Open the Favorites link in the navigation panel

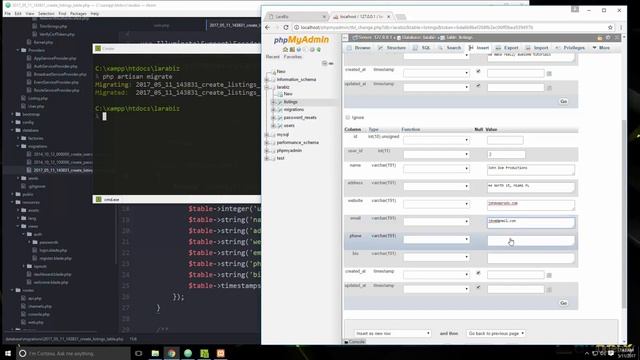pos(293,57)
